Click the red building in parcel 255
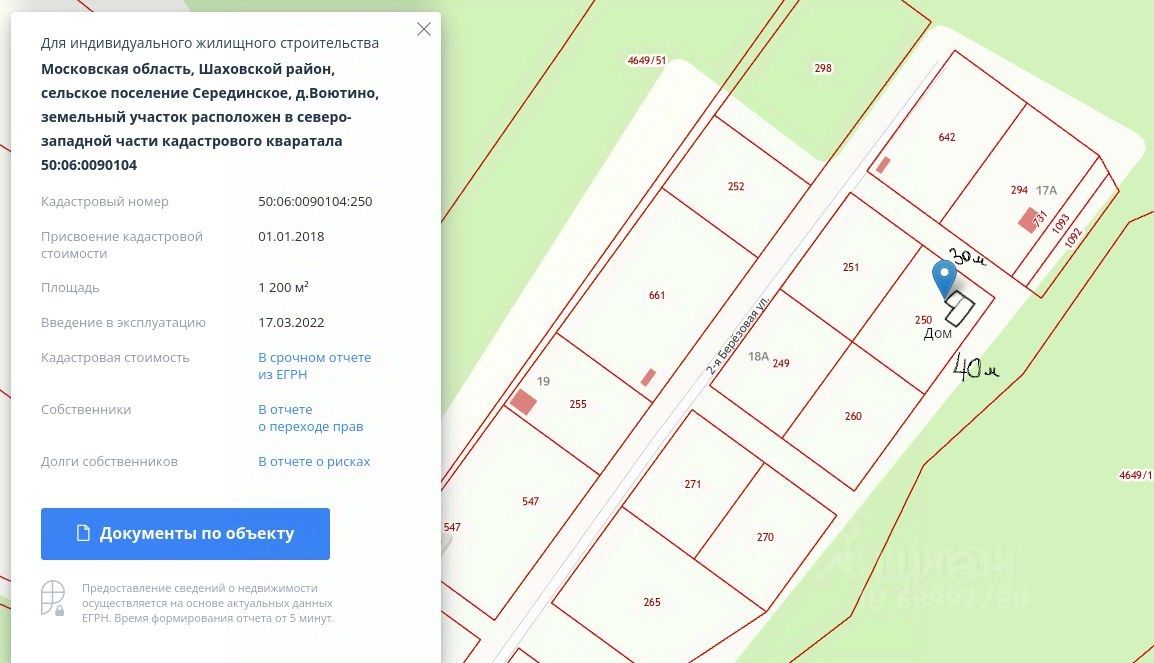The width and height of the screenshot is (1154, 663). pos(523,402)
